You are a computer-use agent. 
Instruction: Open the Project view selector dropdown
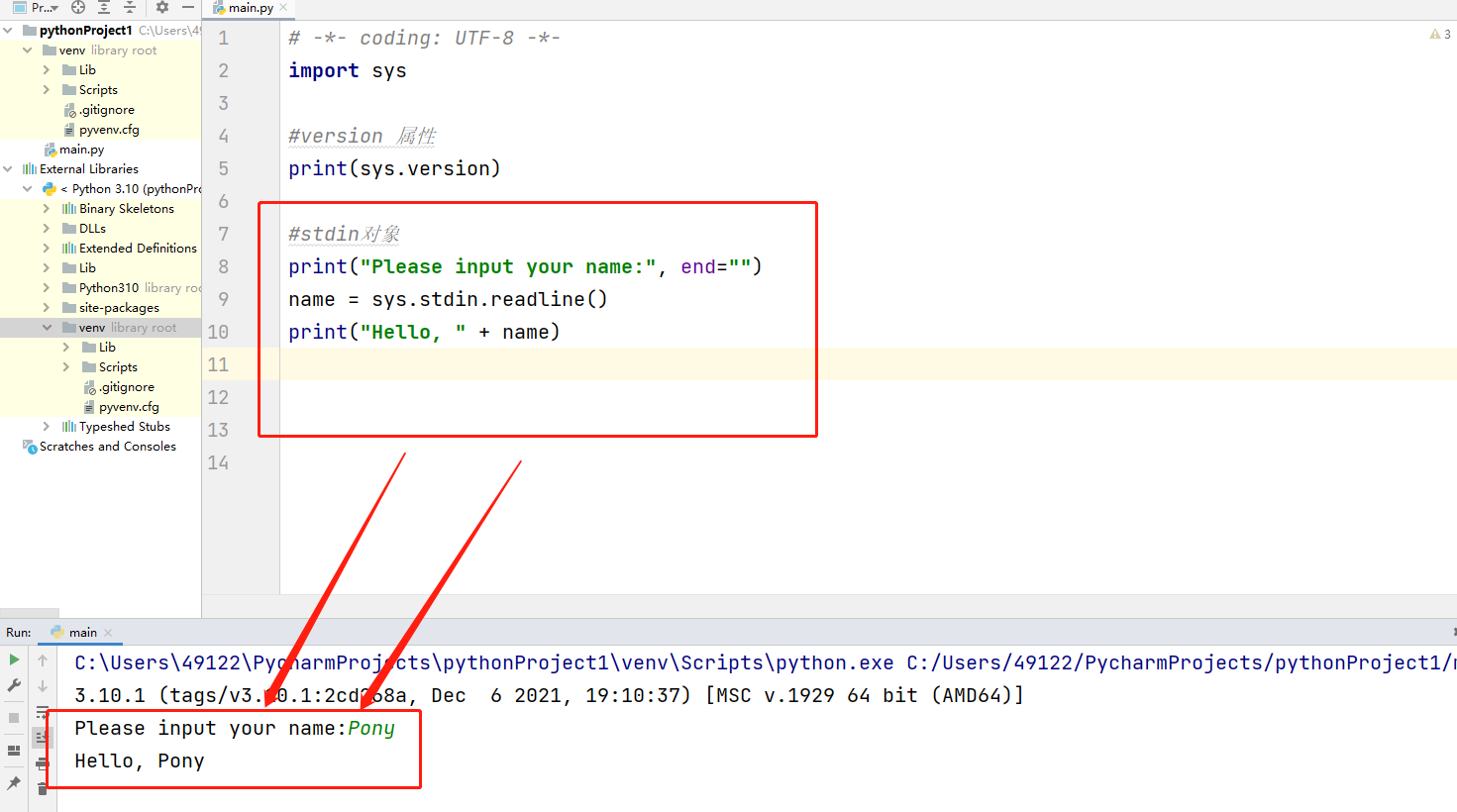pyautogui.click(x=36, y=7)
